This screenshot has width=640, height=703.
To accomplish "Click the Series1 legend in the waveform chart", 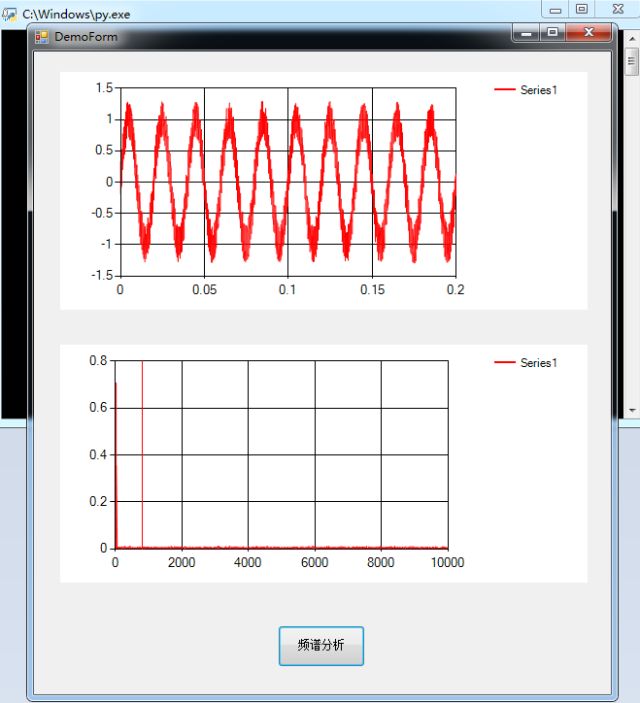I will (x=526, y=90).
